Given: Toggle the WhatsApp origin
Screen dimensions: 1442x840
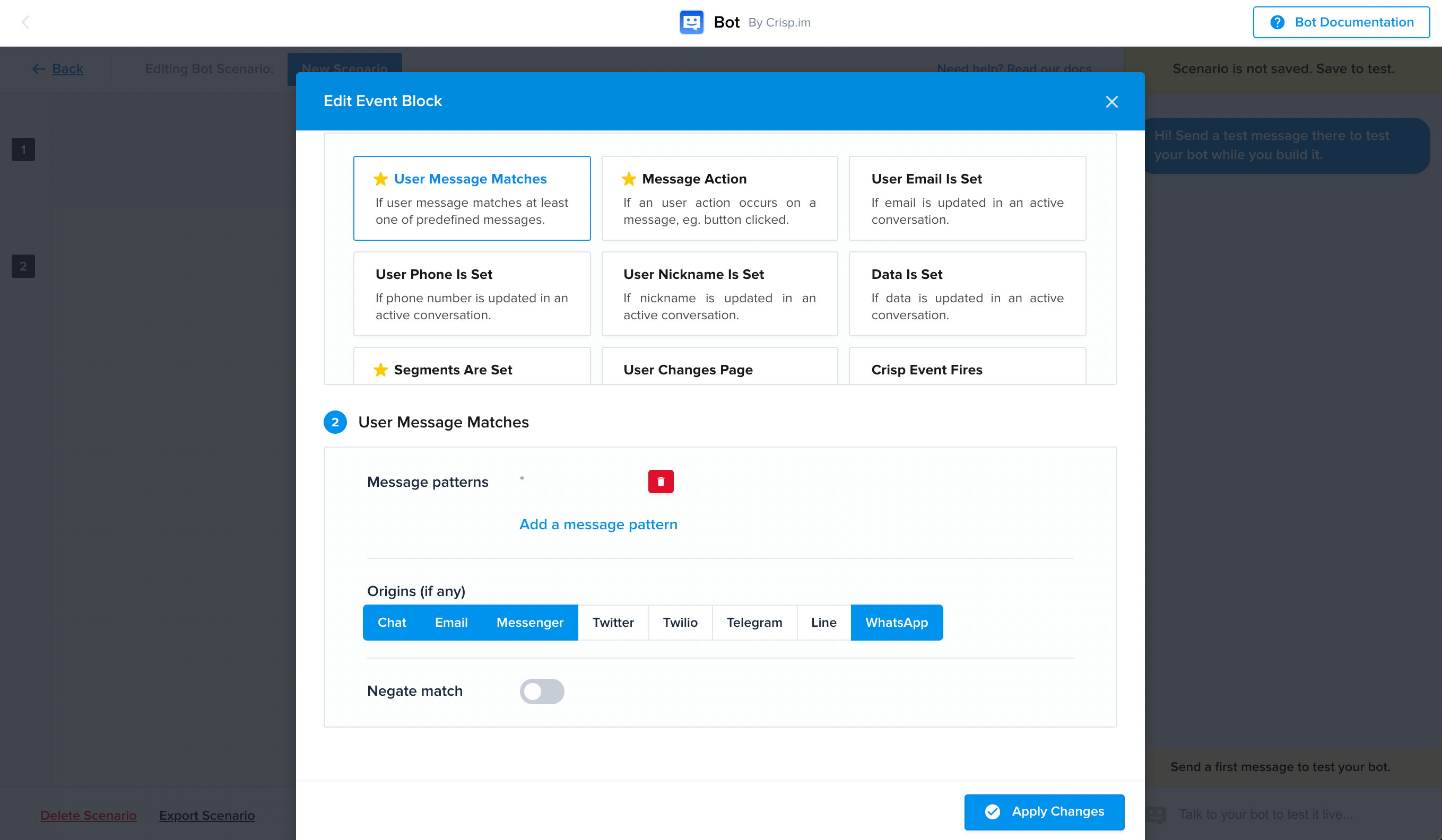Looking at the screenshot, I should [897, 622].
